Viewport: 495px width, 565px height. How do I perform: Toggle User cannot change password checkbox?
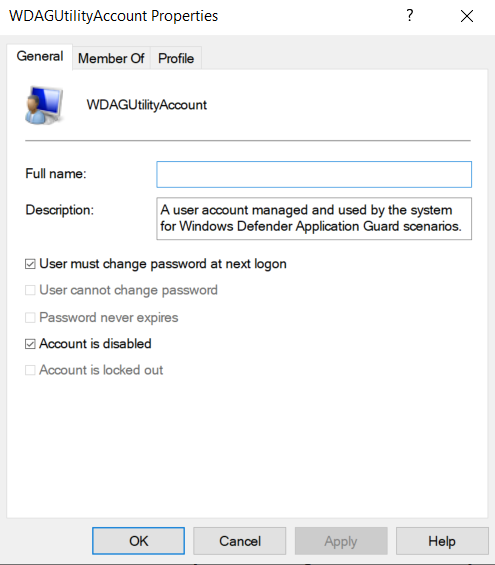[30, 290]
